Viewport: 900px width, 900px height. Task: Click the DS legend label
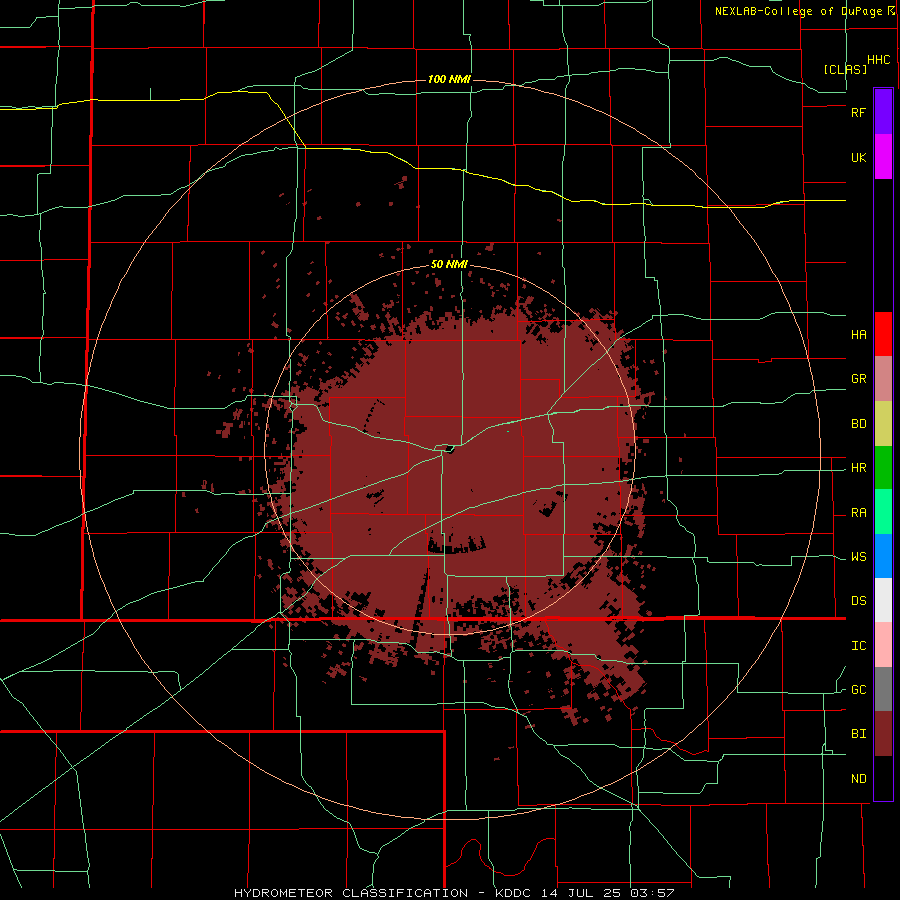tap(858, 601)
